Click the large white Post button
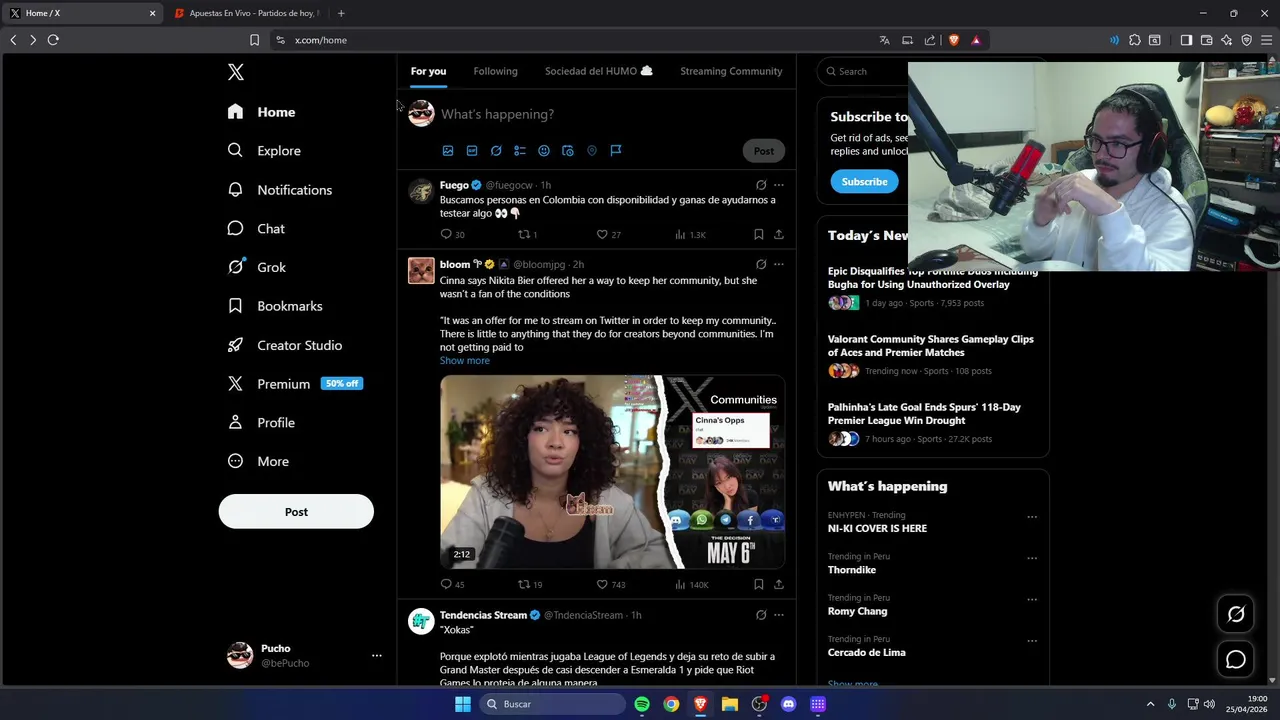Viewport: 1280px width, 720px height. pos(296,512)
